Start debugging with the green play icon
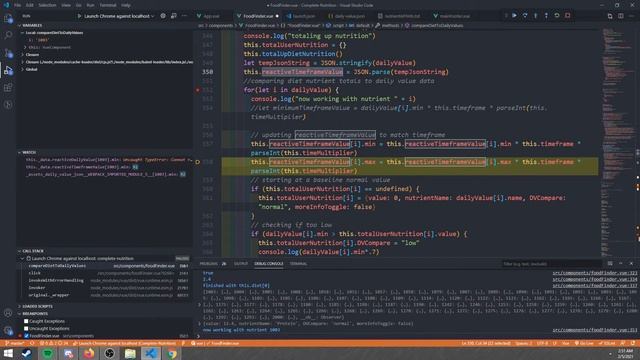This screenshot has width=640, height=360. click(79, 16)
